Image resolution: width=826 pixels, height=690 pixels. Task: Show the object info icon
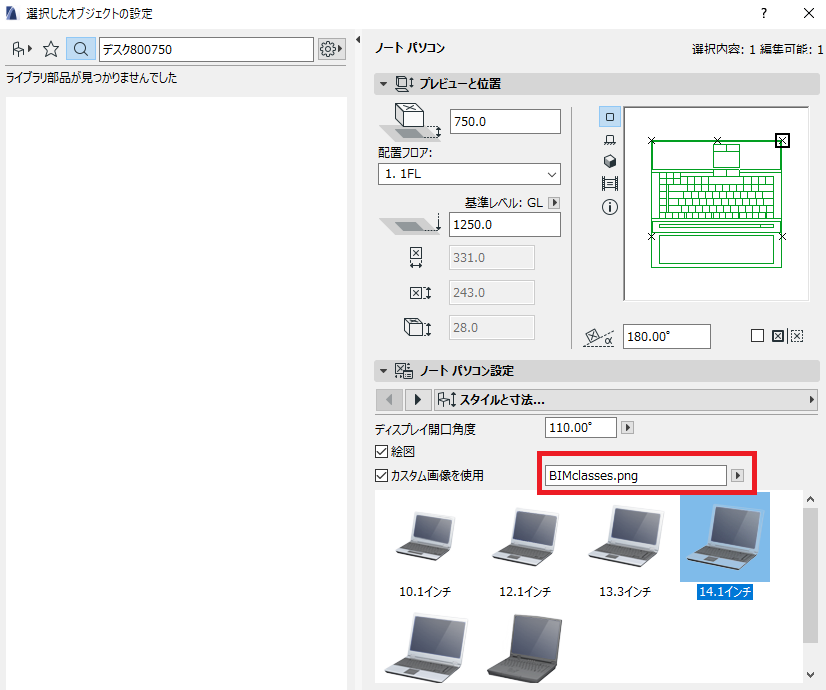click(609, 207)
